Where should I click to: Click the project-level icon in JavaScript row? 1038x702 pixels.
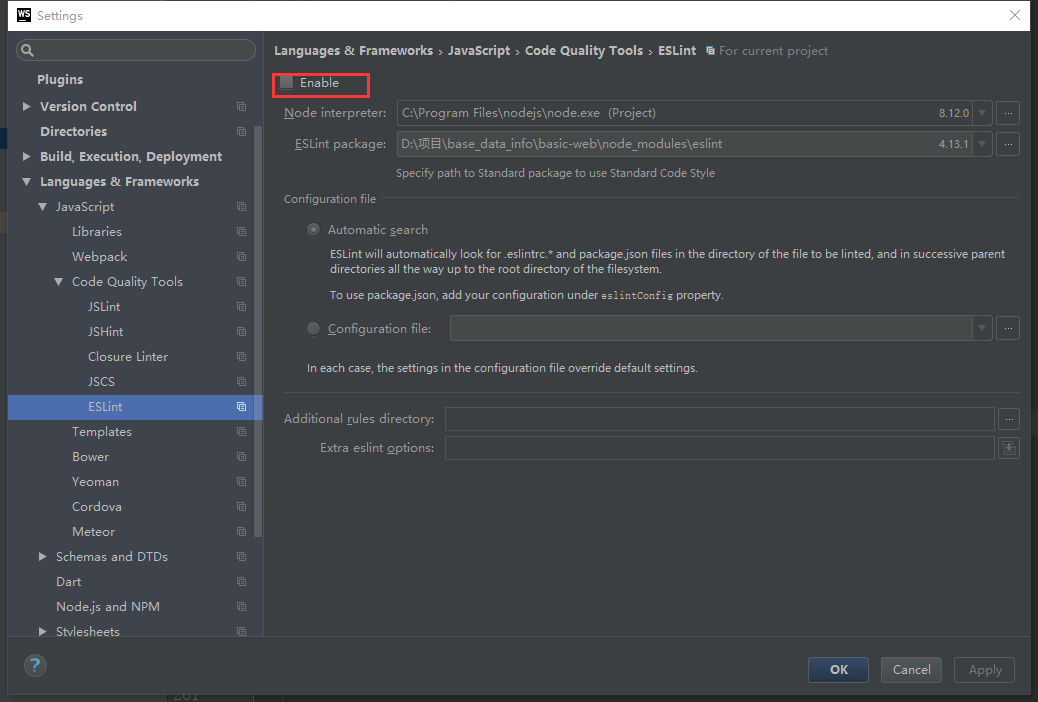242,207
